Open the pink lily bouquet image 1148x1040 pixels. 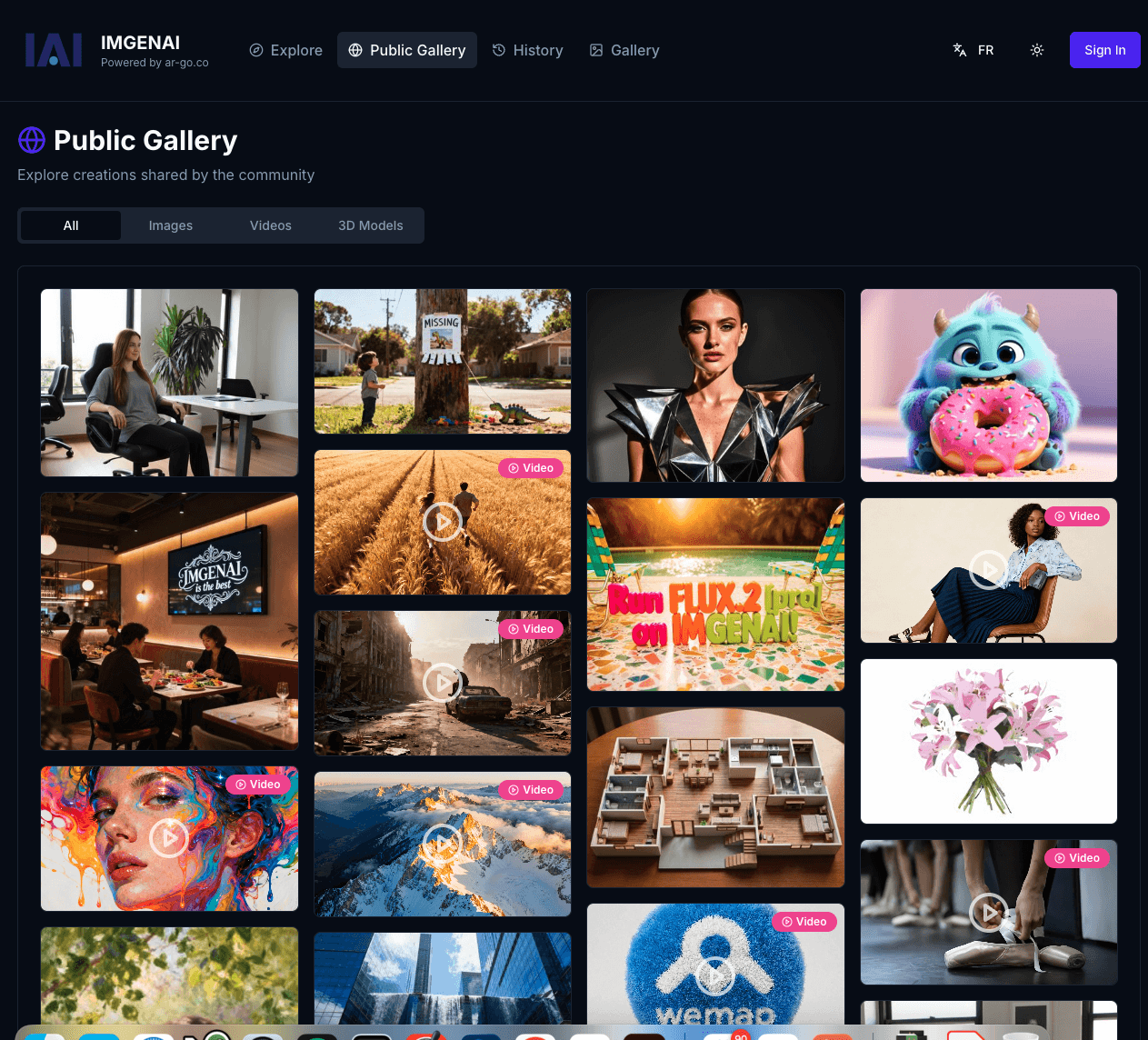click(989, 742)
